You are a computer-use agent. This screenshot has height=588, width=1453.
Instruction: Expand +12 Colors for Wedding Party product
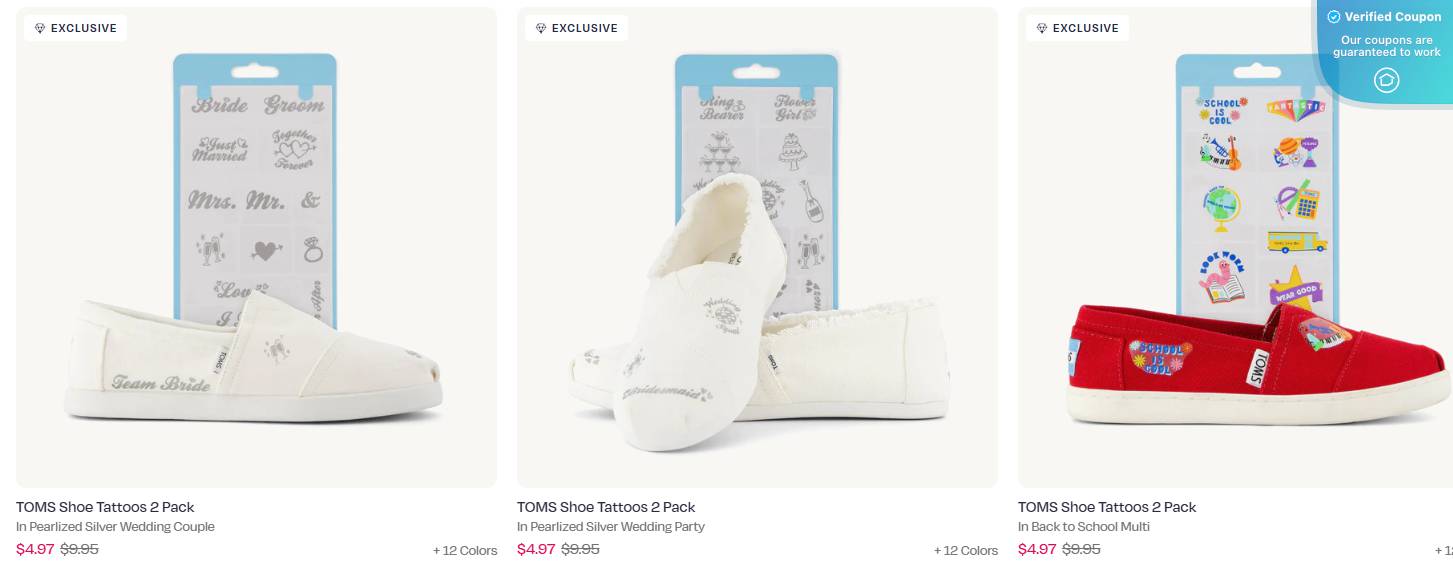coord(966,550)
